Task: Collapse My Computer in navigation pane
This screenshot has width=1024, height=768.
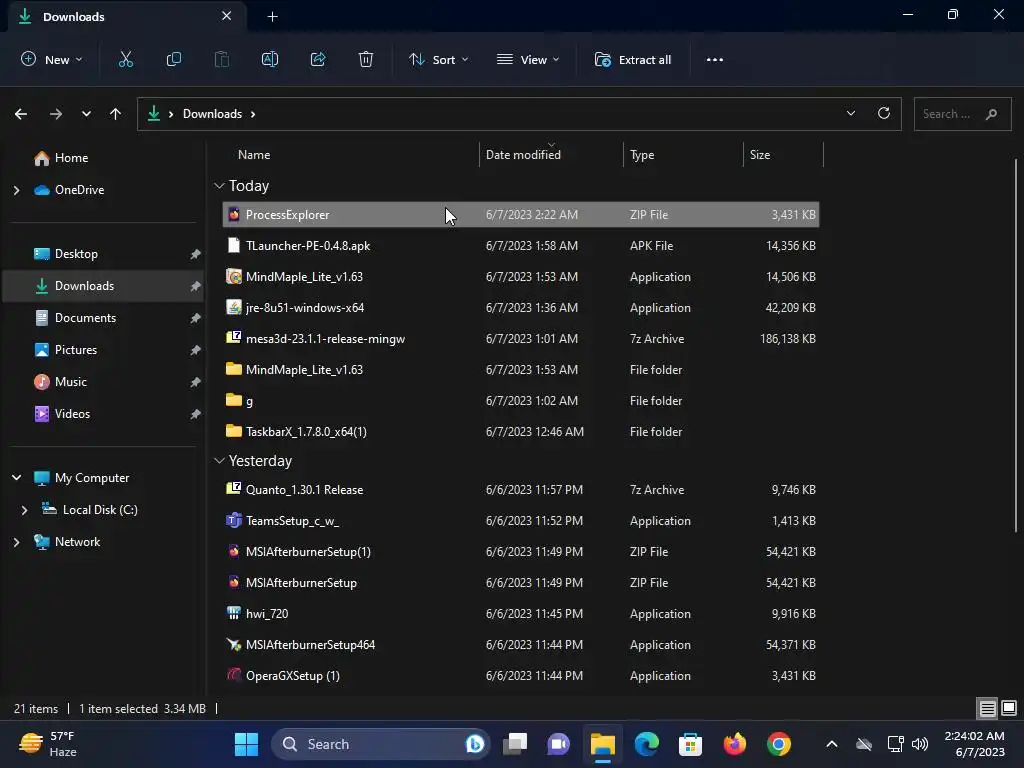Action: (x=16, y=478)
